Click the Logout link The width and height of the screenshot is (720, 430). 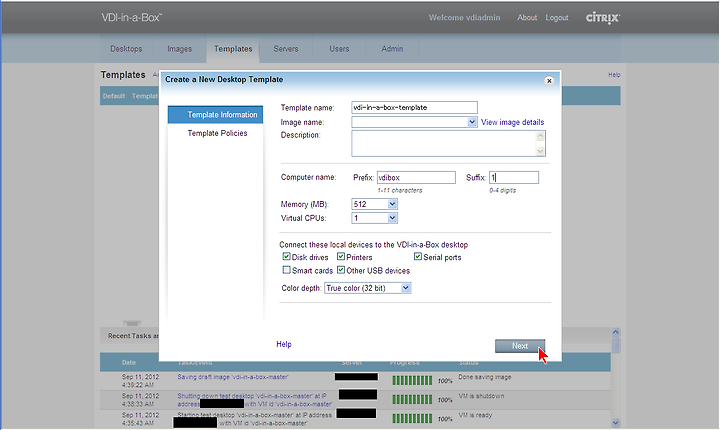click(x=557, y=17)
